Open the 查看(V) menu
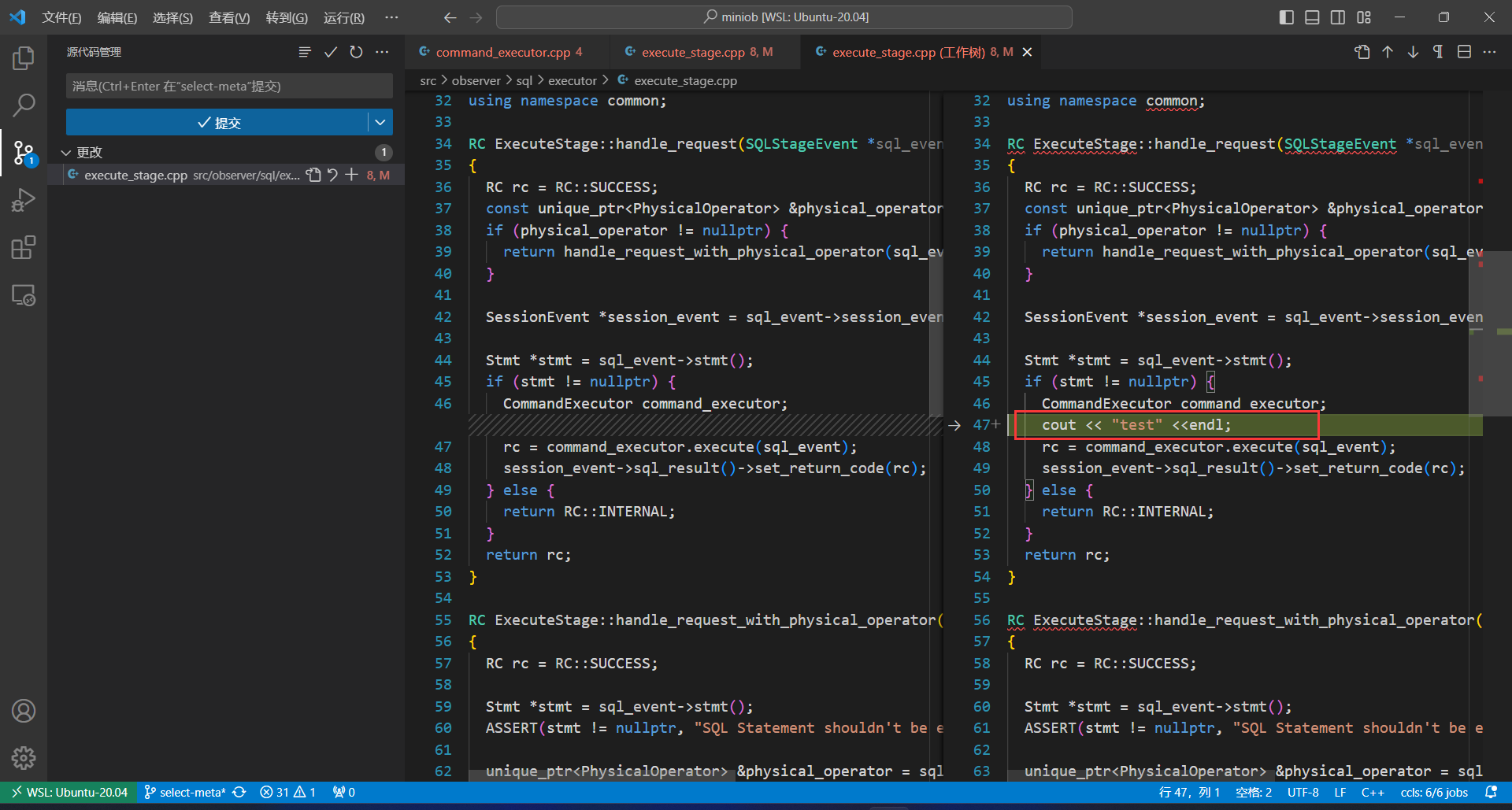Image resolution: width=1512 pixels, height=810 pixels. pyautogui.click(x=229, y=17)
